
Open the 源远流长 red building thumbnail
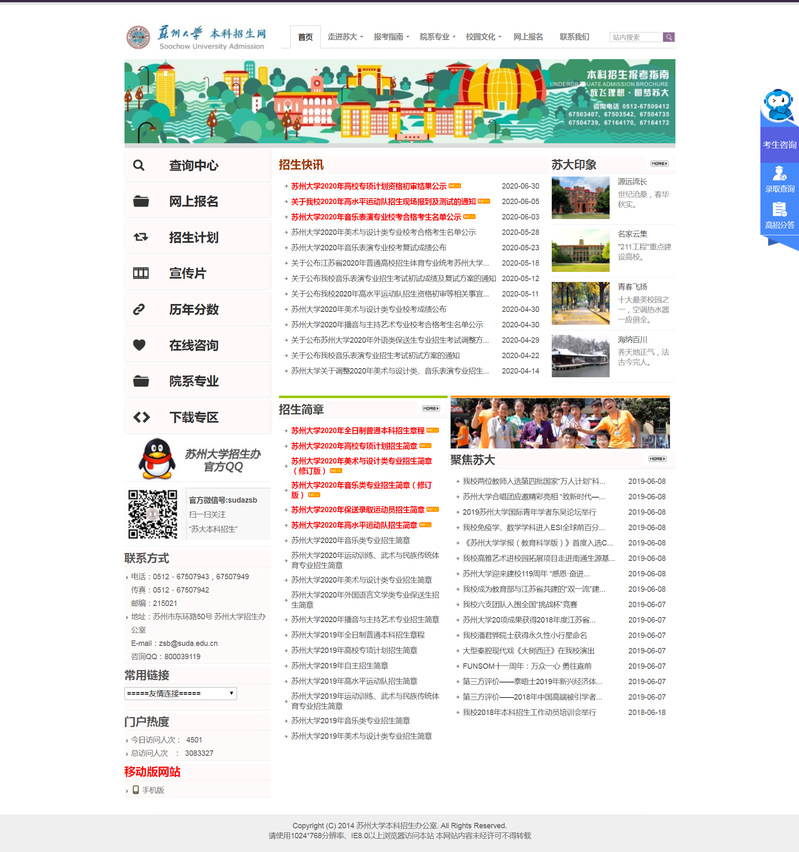pos(580,198)
